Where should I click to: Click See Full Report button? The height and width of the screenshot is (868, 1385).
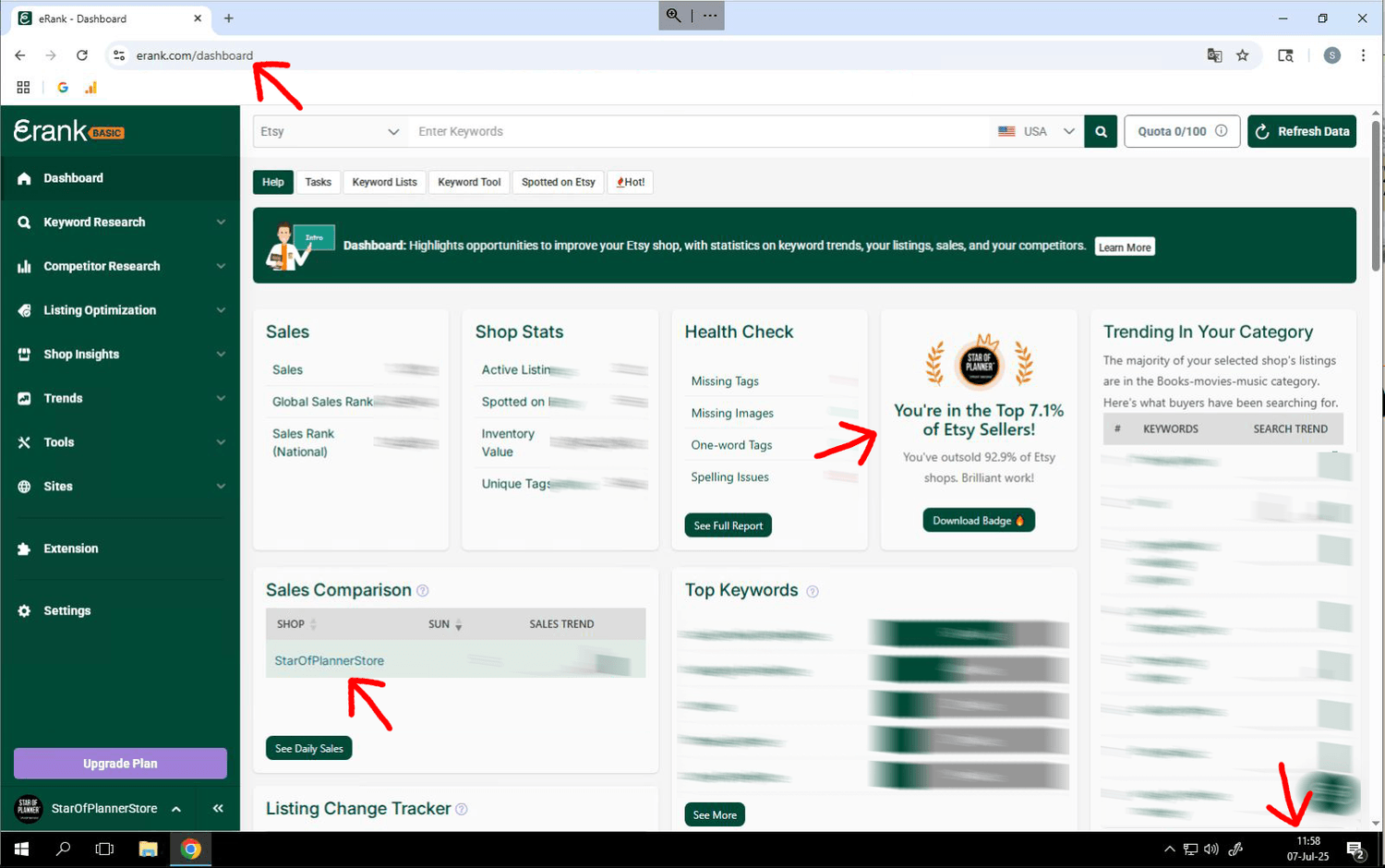tap(728, 525)
